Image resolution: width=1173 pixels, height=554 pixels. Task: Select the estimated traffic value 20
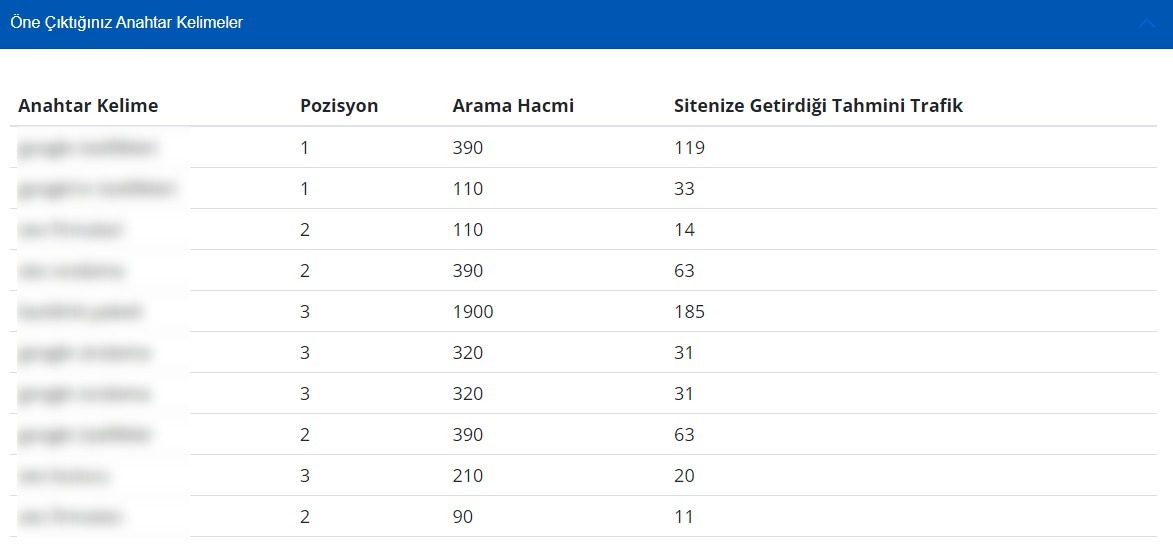coord(684,476)
